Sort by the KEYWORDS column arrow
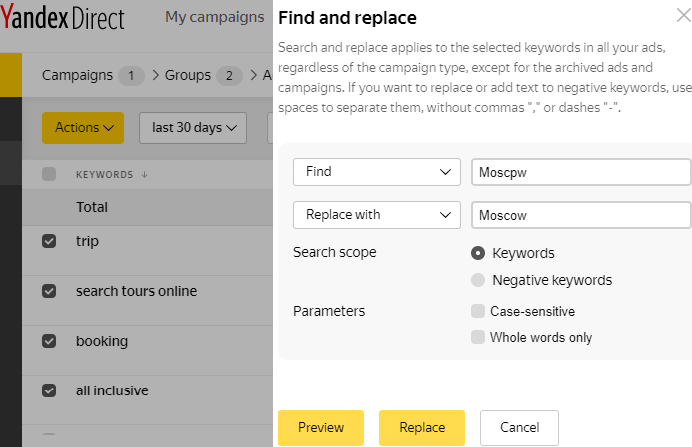This screenshot has height=447, width=692. point(144,175)
